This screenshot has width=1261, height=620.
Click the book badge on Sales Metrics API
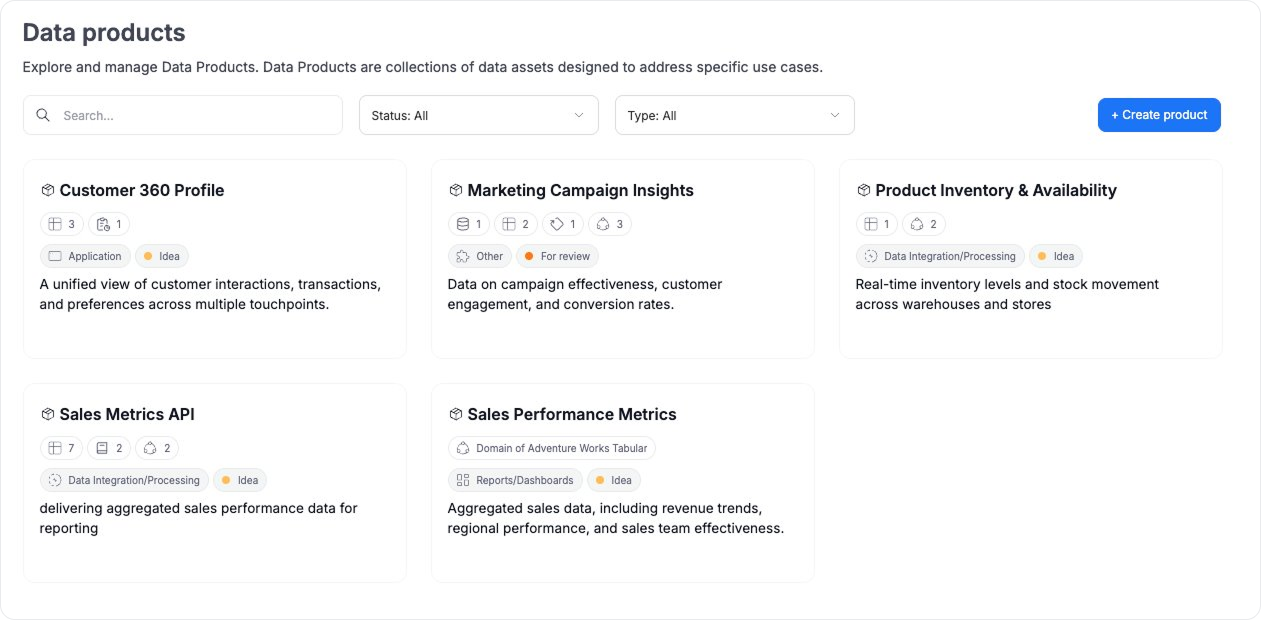click(109, 448)
